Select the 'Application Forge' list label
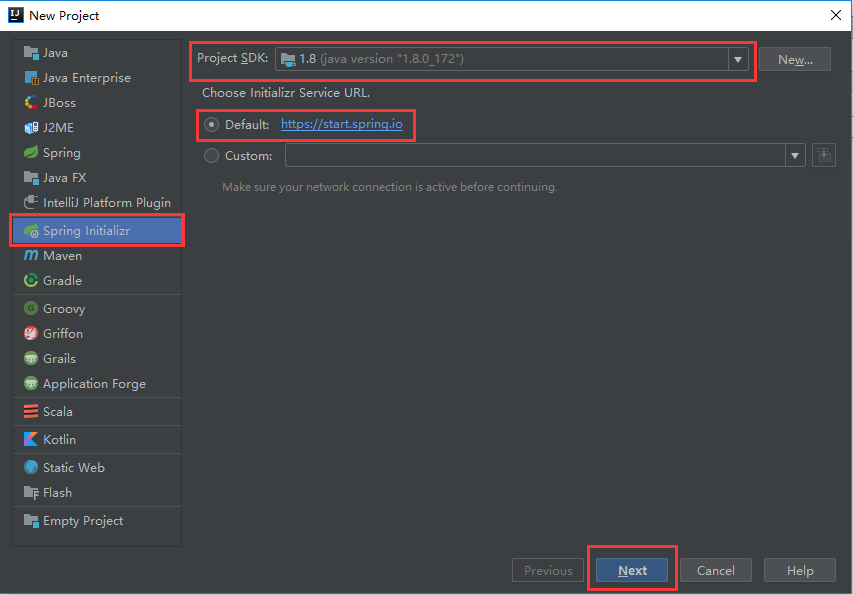The width and height of the screenshot is (853, 595). coord(95,384)
